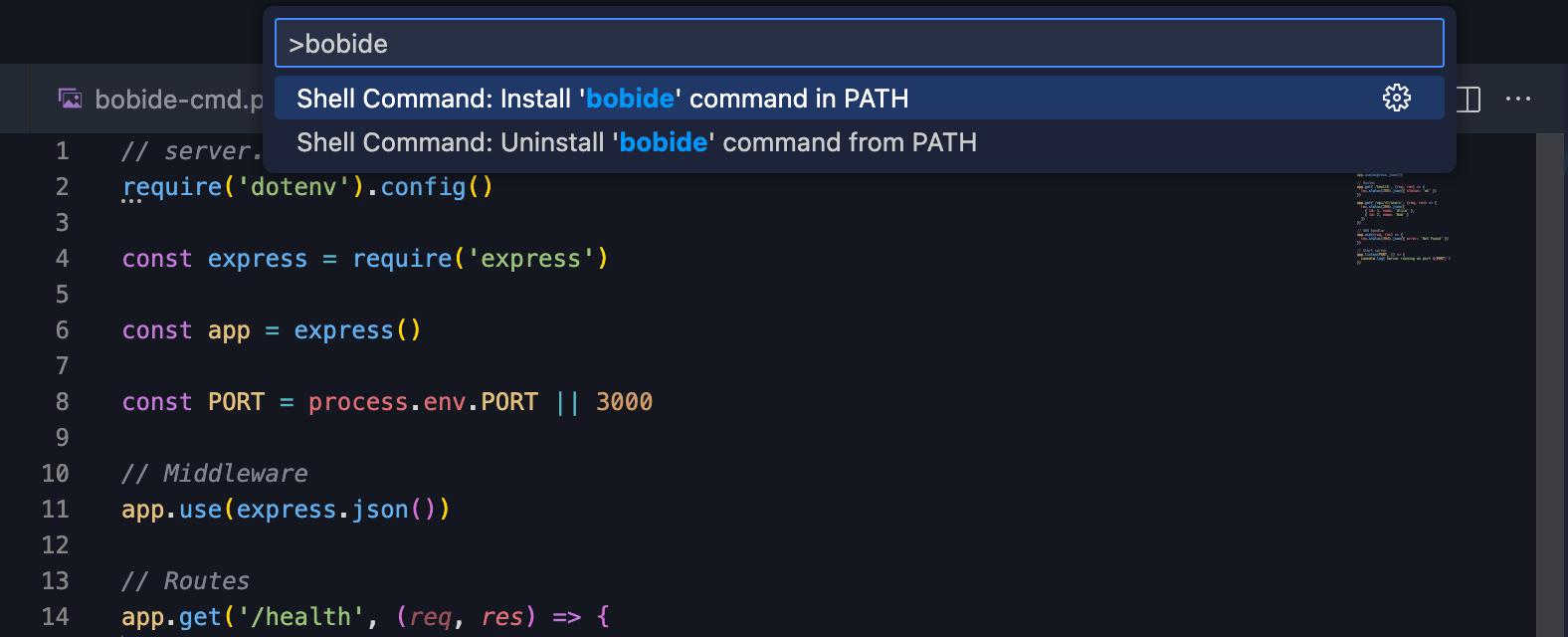This screenshot has height=637, width=1568.
Task: Click the split editor right icon
Action: [1469, 99]
